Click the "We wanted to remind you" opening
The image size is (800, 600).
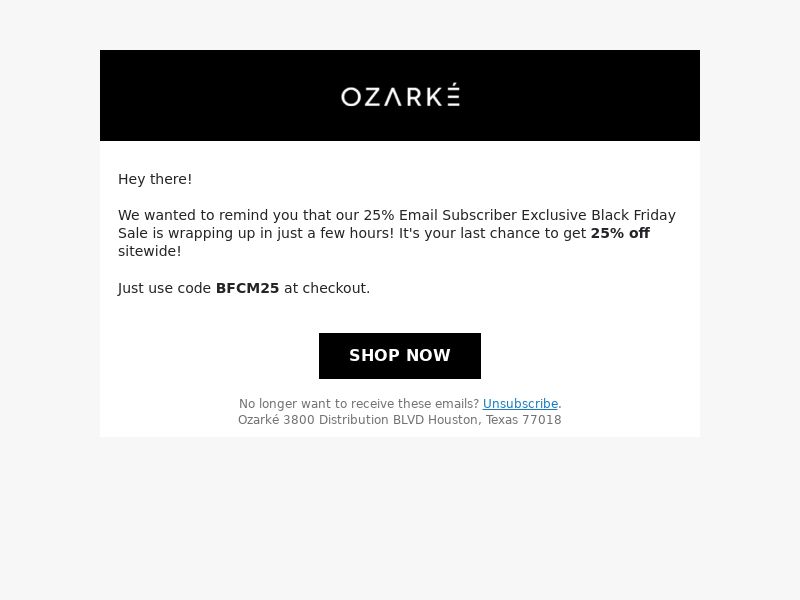(208, 215)
